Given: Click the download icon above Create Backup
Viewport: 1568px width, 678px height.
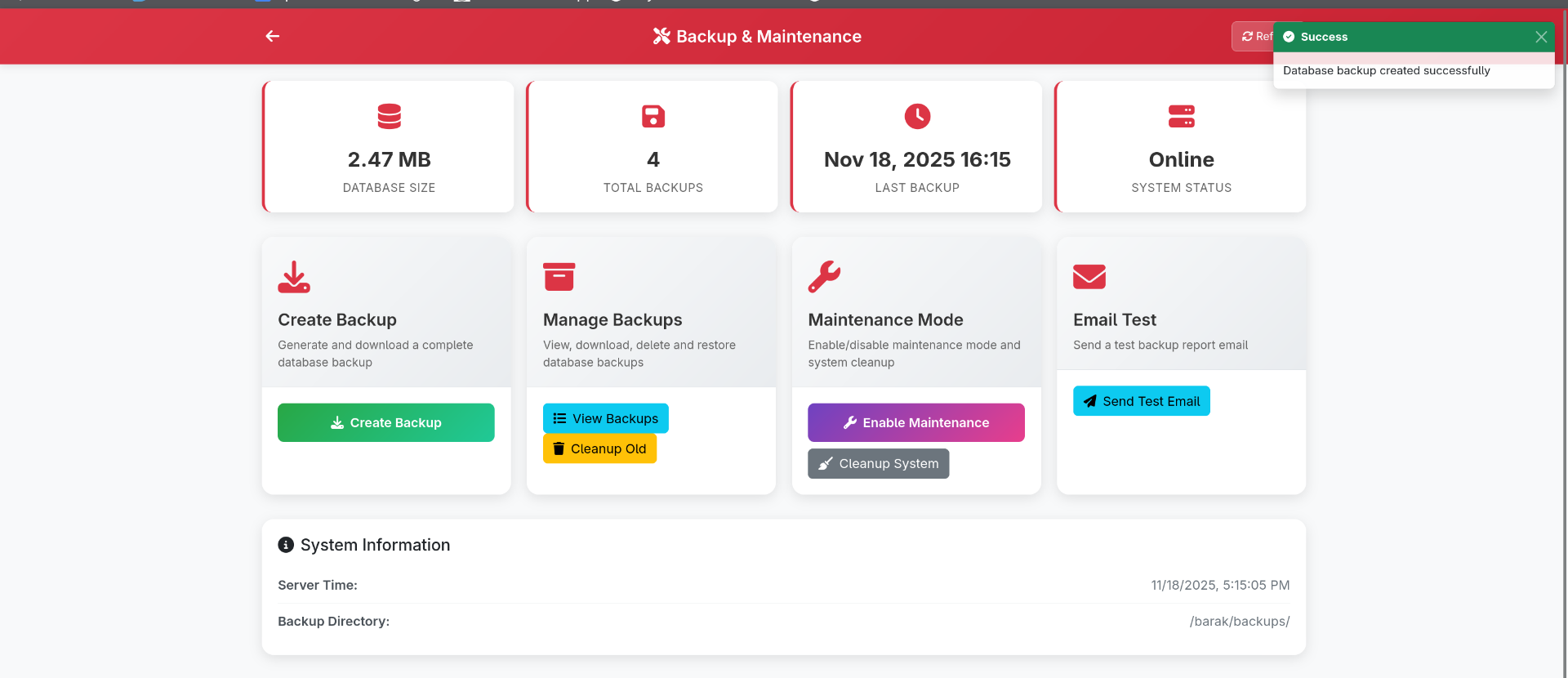Looking at the screenshot, I should coord(294,277).
